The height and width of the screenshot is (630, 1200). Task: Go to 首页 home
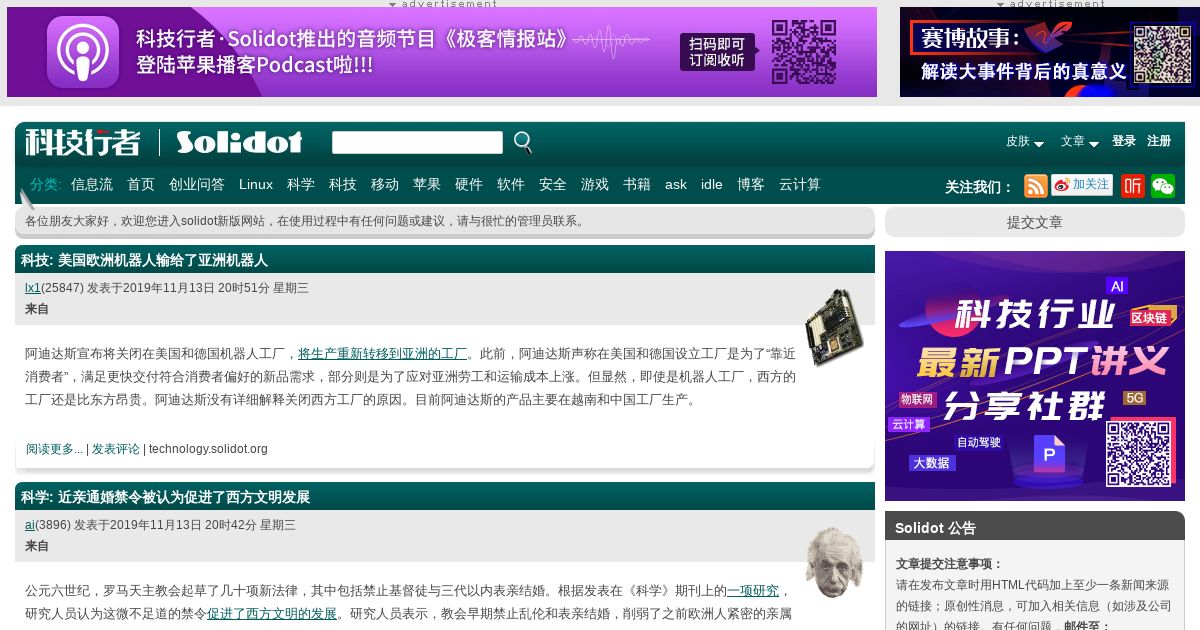point(141,185)
